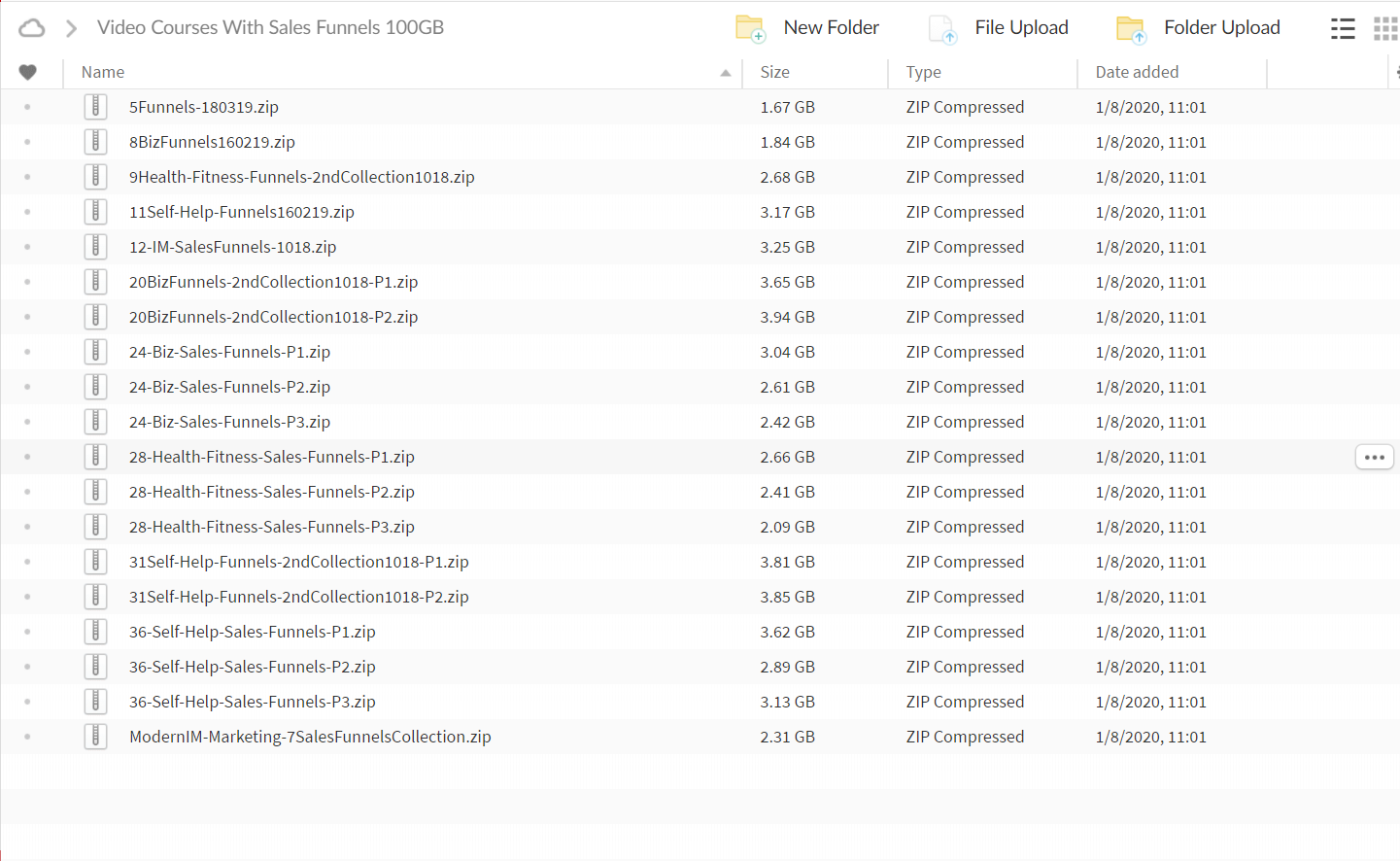The image size is (1400, 861).
Task: Click the File Upload icon
Action: click(x=941, y=29)
